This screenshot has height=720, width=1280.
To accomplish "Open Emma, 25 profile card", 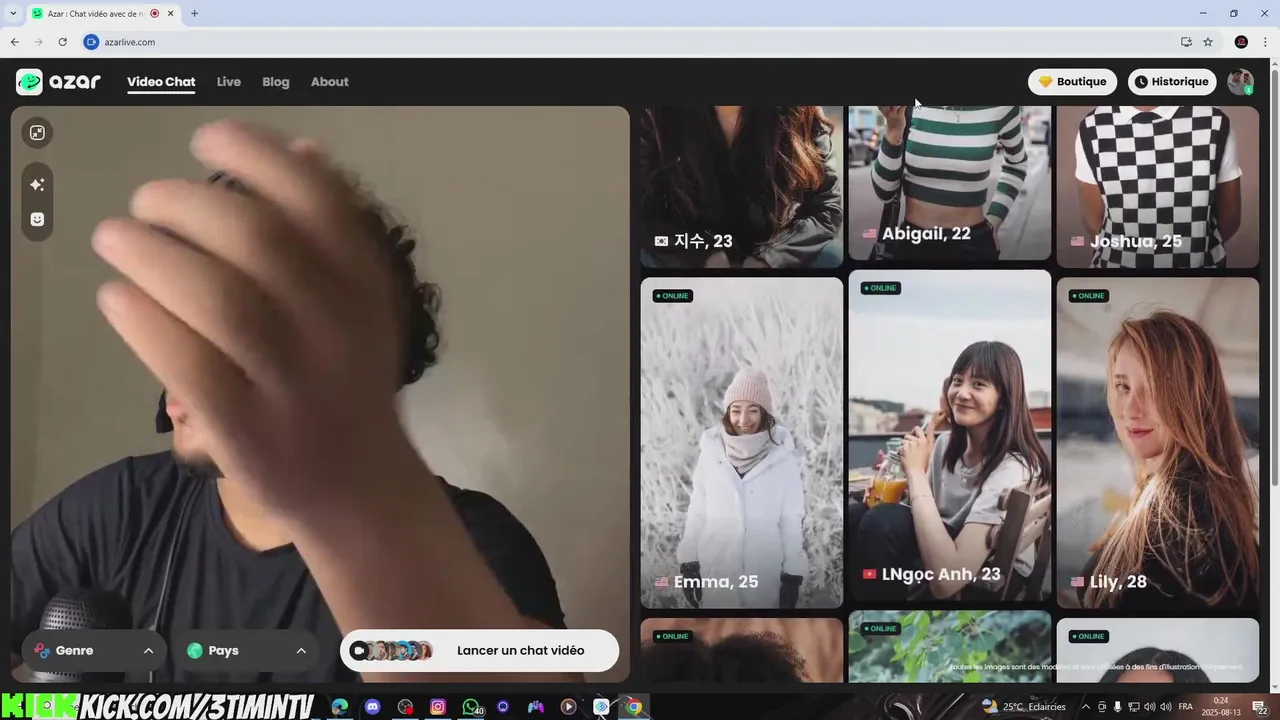I will point(742,443).
